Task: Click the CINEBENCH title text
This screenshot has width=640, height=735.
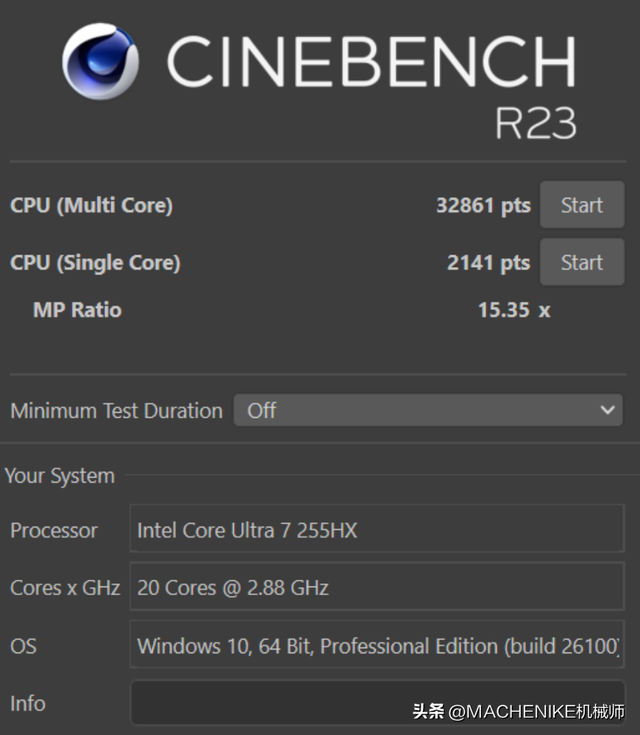Action: pyautogui.click(x=371, y=61)
